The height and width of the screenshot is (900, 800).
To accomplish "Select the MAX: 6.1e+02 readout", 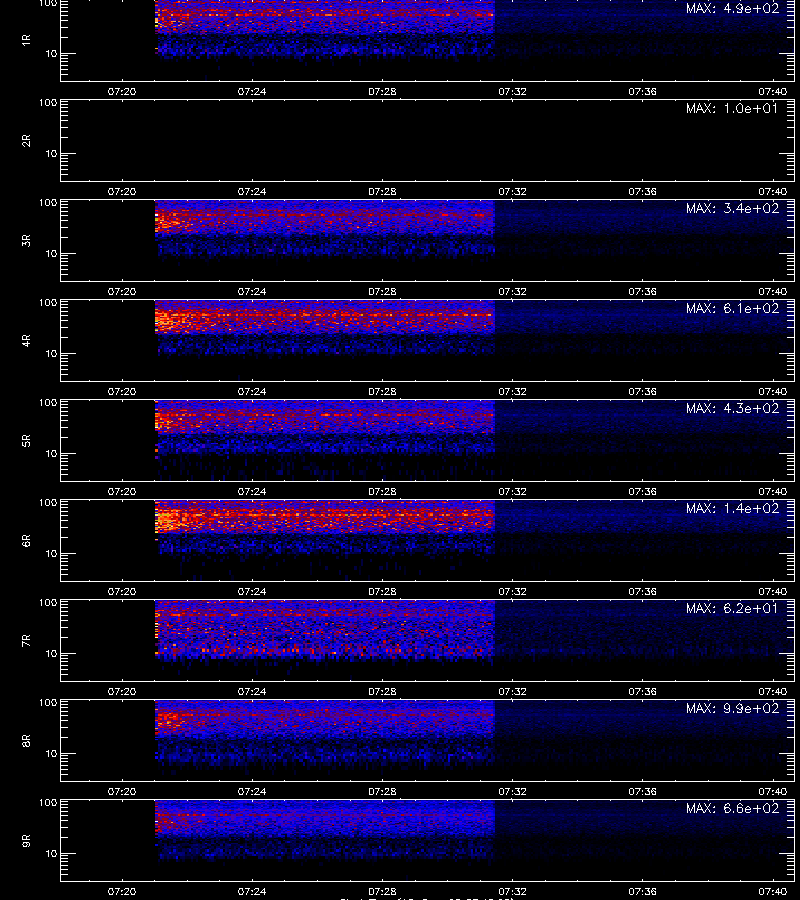I will [x=732, y=308].
